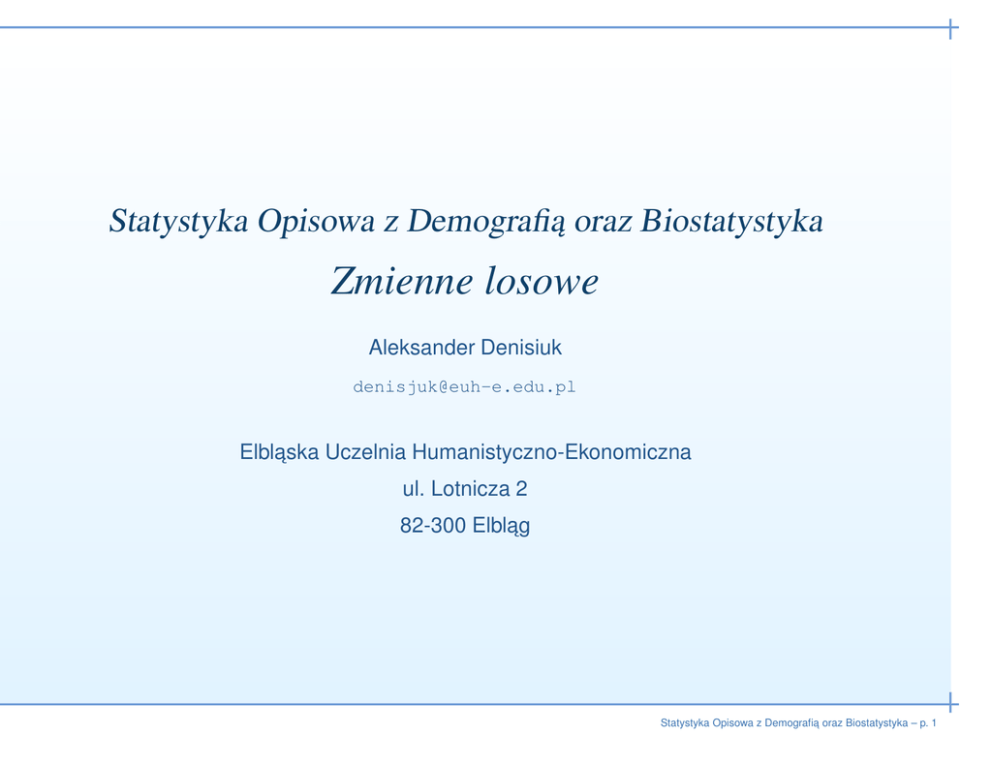Click the word "Elbląska" in the institution name
This screenshot has height=766, width=992.
click(278, 453)
